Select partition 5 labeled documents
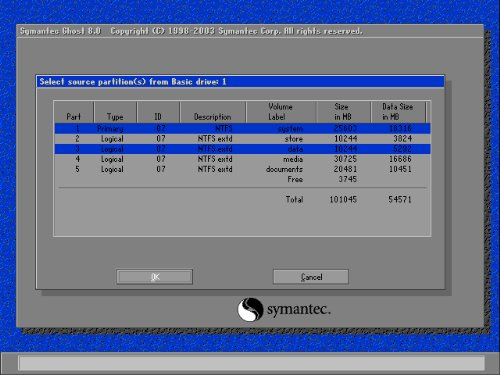This screenshot has width=500, height=375. (242, 169)
